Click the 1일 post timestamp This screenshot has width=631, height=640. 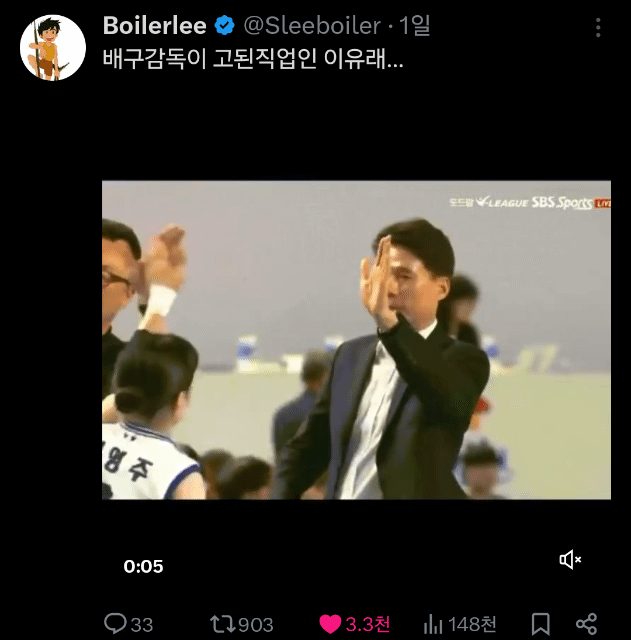415,26
